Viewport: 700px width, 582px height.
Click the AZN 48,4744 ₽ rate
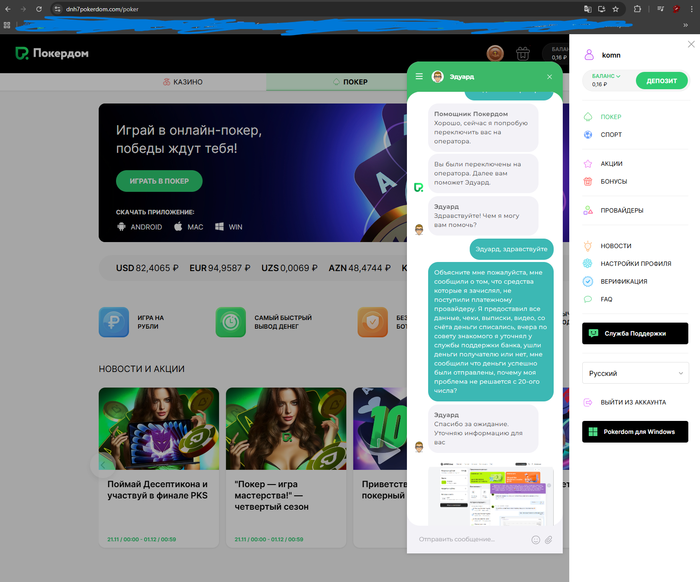(x=359, y=268)
